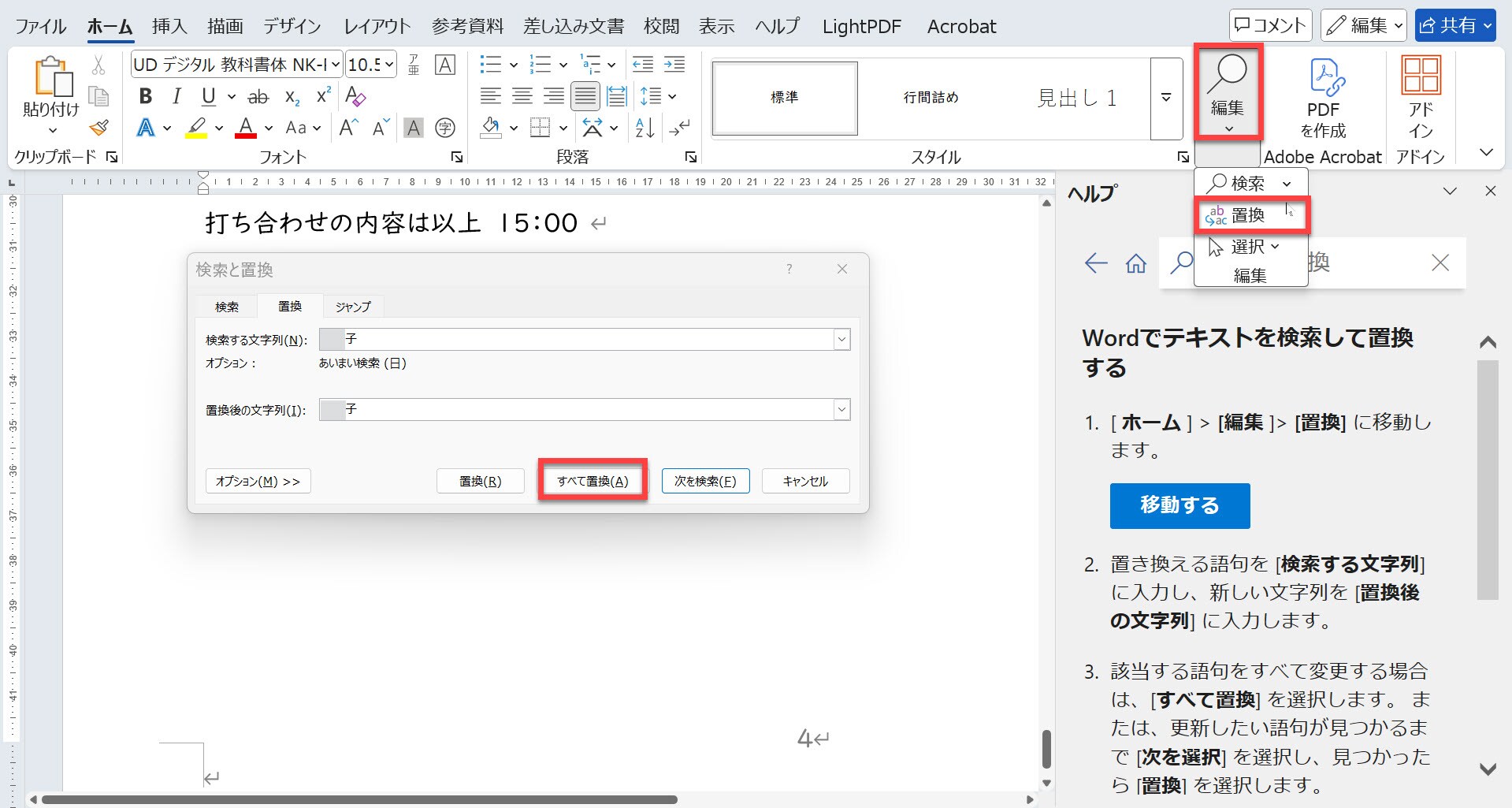Switch to the ジャンプ tab in dialog
This screenshot has height=808, width=1512.
(352, 307)
